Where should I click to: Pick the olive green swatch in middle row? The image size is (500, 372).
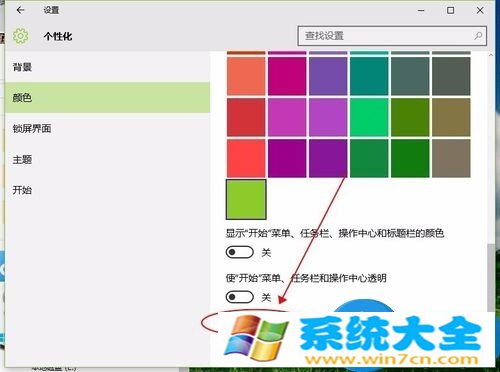(x=410, y=117)
